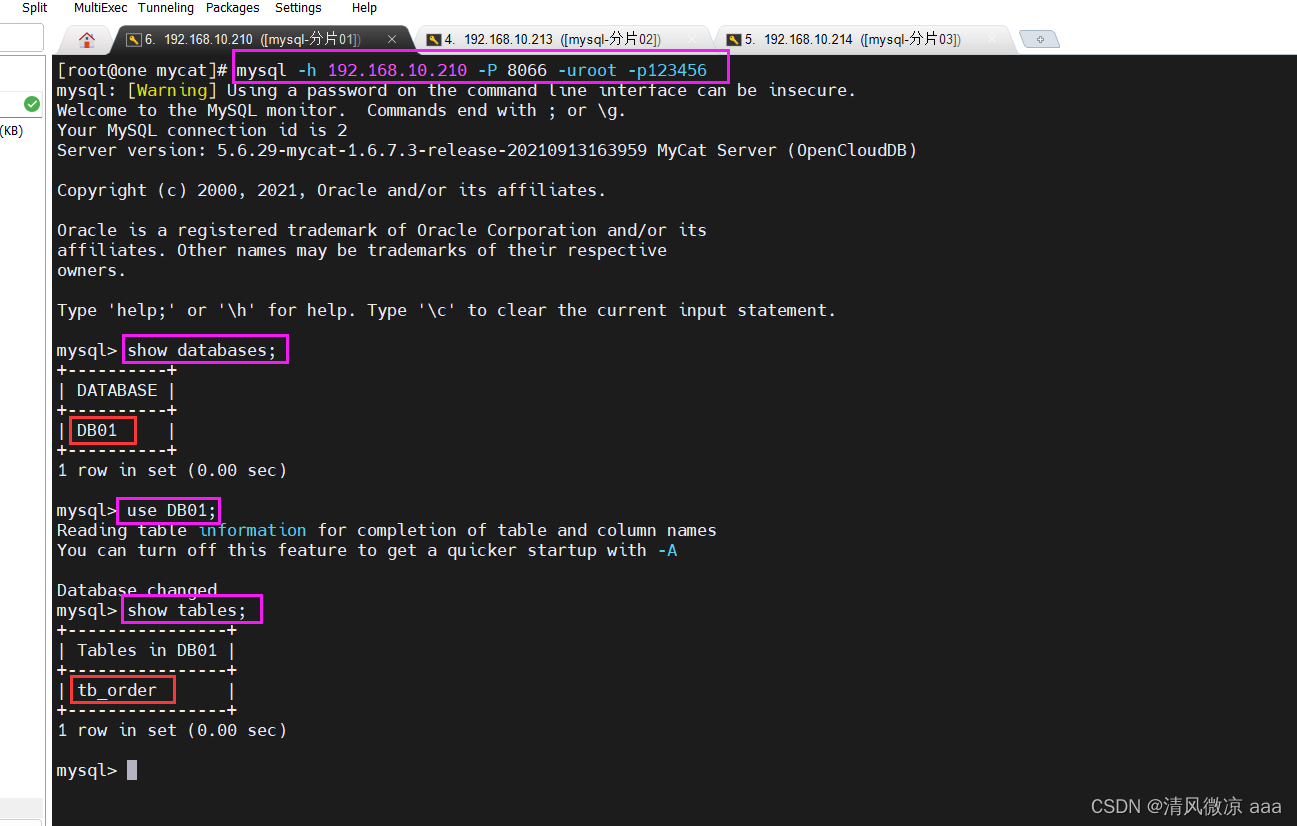Click the '-p123456' password argument
The width and height of the screenshot is (1297, 826).
667,70
